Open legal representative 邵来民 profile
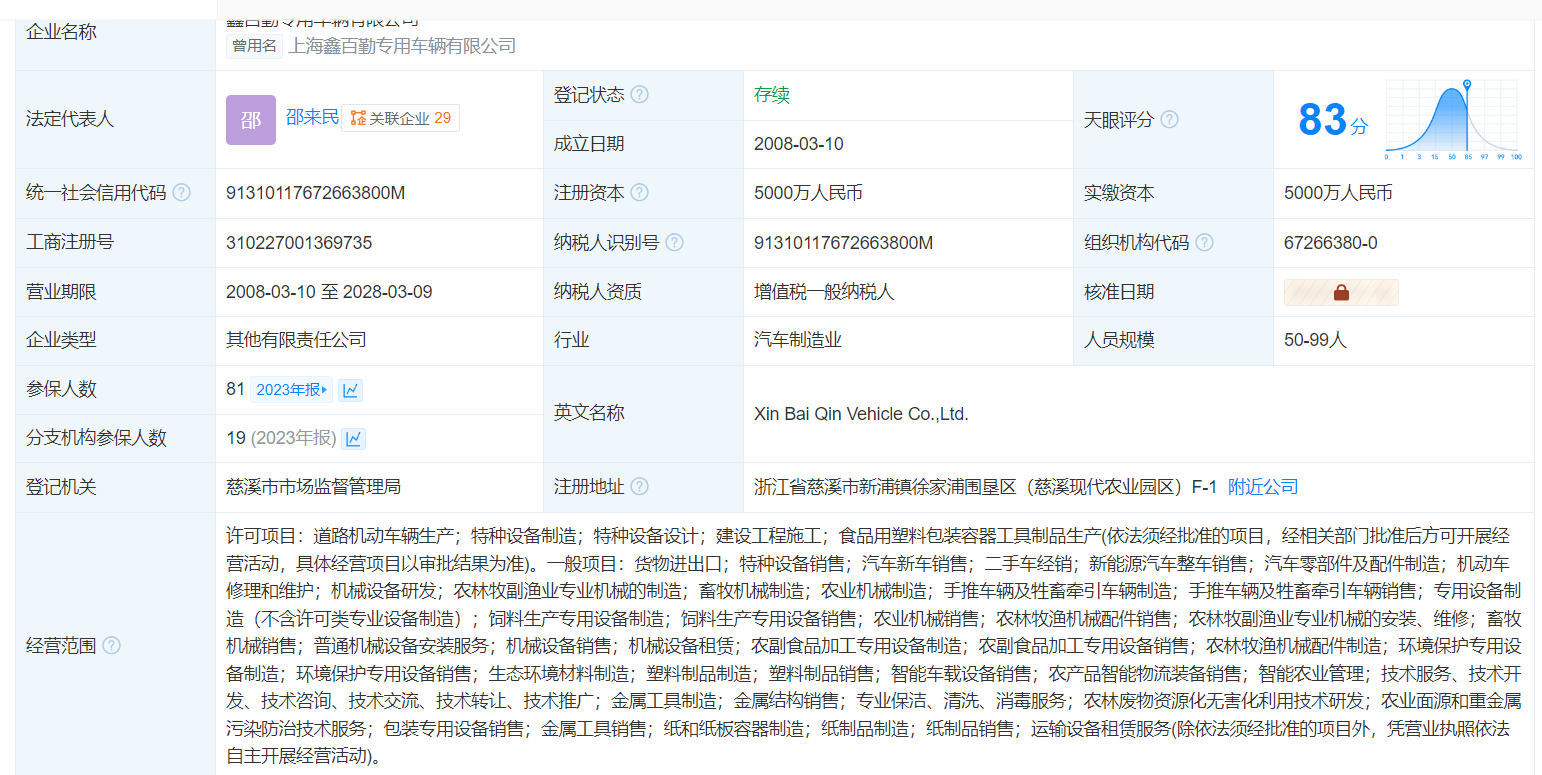The height and width of the screenshot is (775, 1542). click(312, 117)
